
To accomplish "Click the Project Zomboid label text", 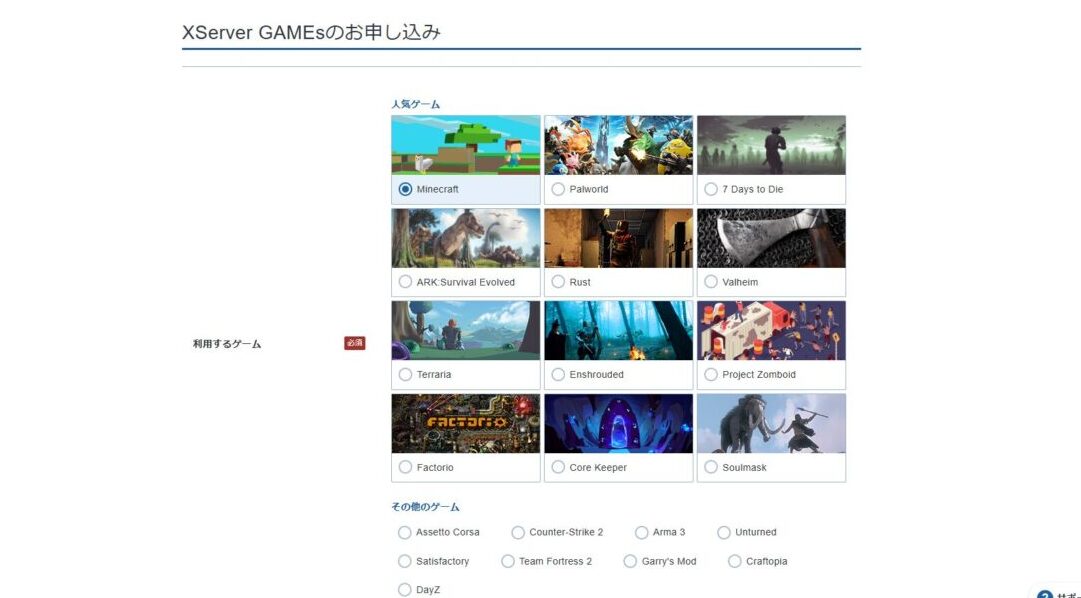I will 759,375.
